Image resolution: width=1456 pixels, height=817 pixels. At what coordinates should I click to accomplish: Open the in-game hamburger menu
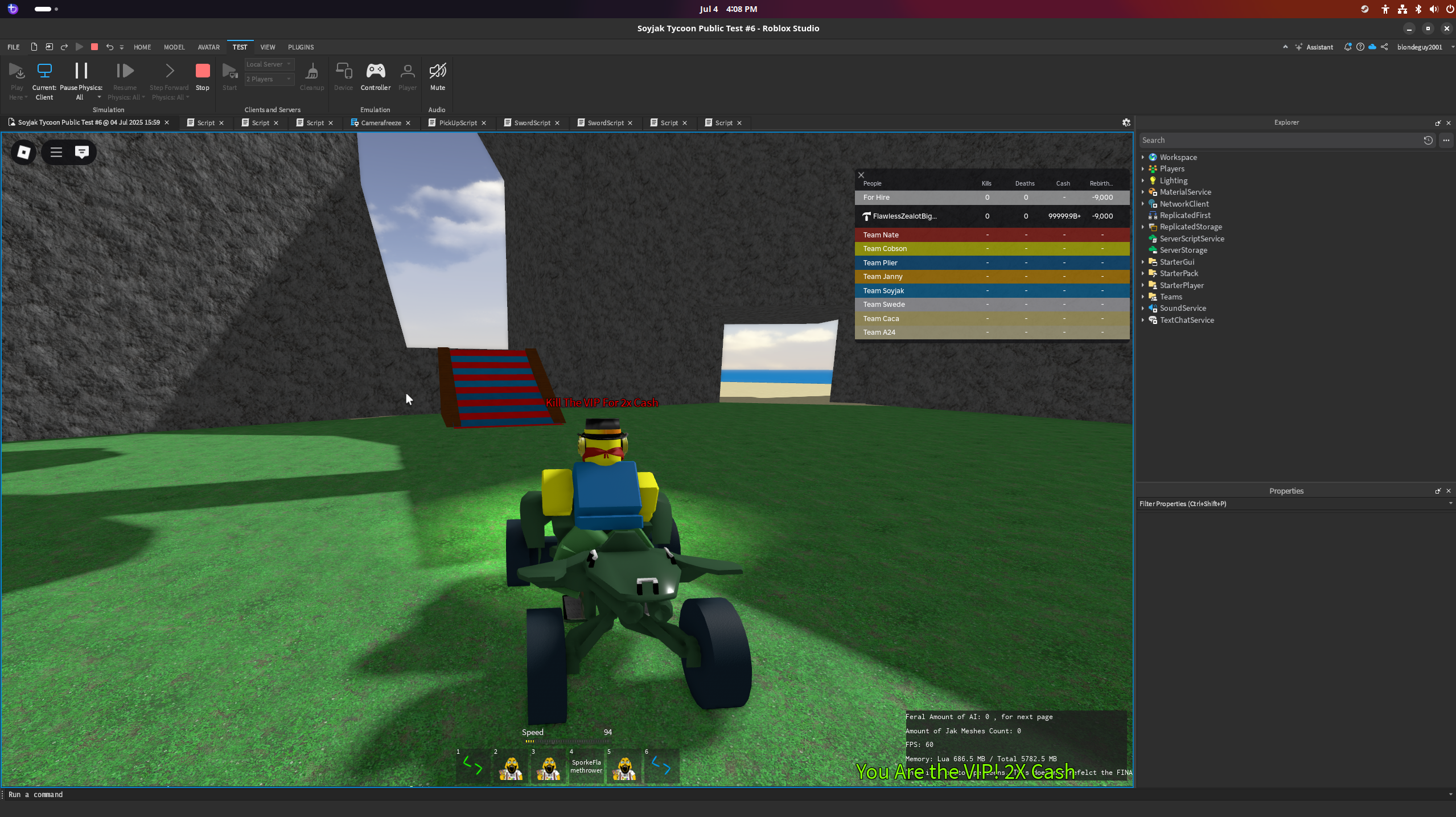point(56,152)
